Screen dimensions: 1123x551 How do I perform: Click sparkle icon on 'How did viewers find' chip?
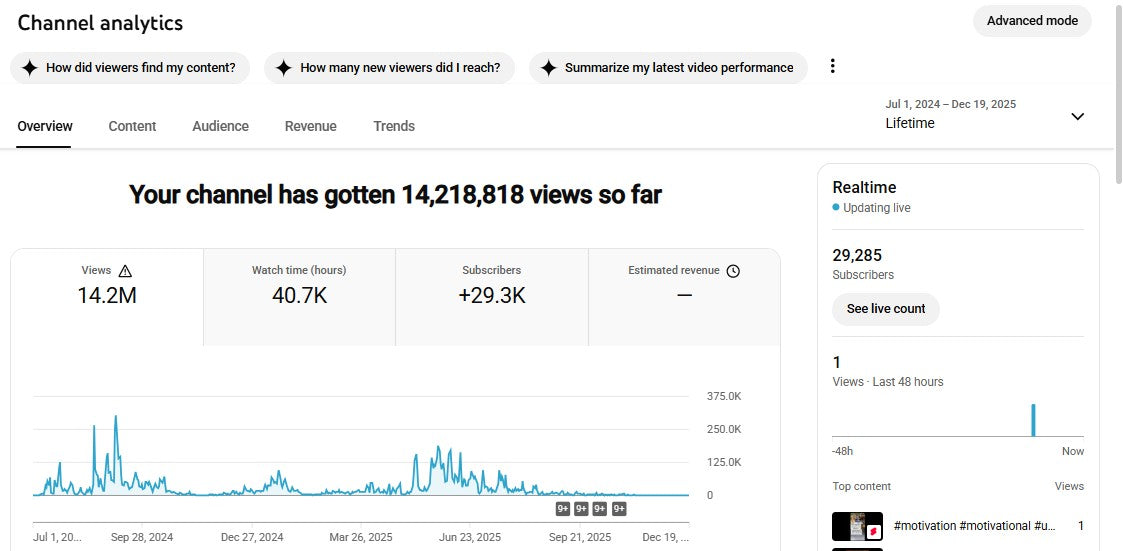(x=30, y=68)
